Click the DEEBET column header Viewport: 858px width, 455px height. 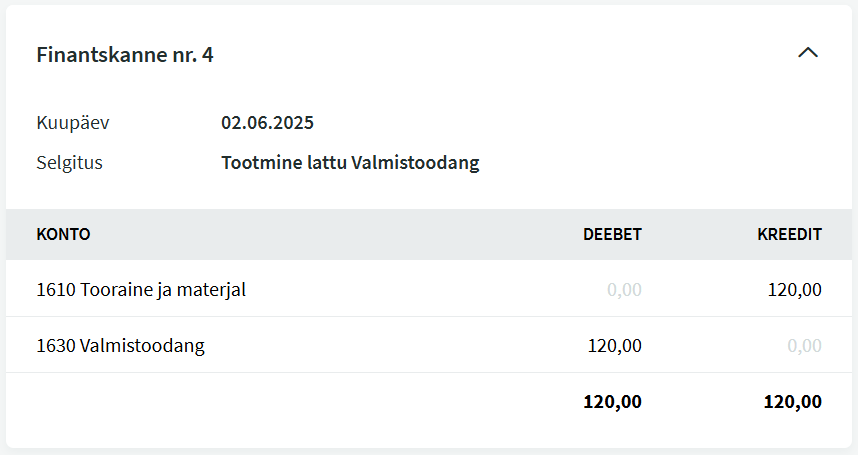coord(612,234)
